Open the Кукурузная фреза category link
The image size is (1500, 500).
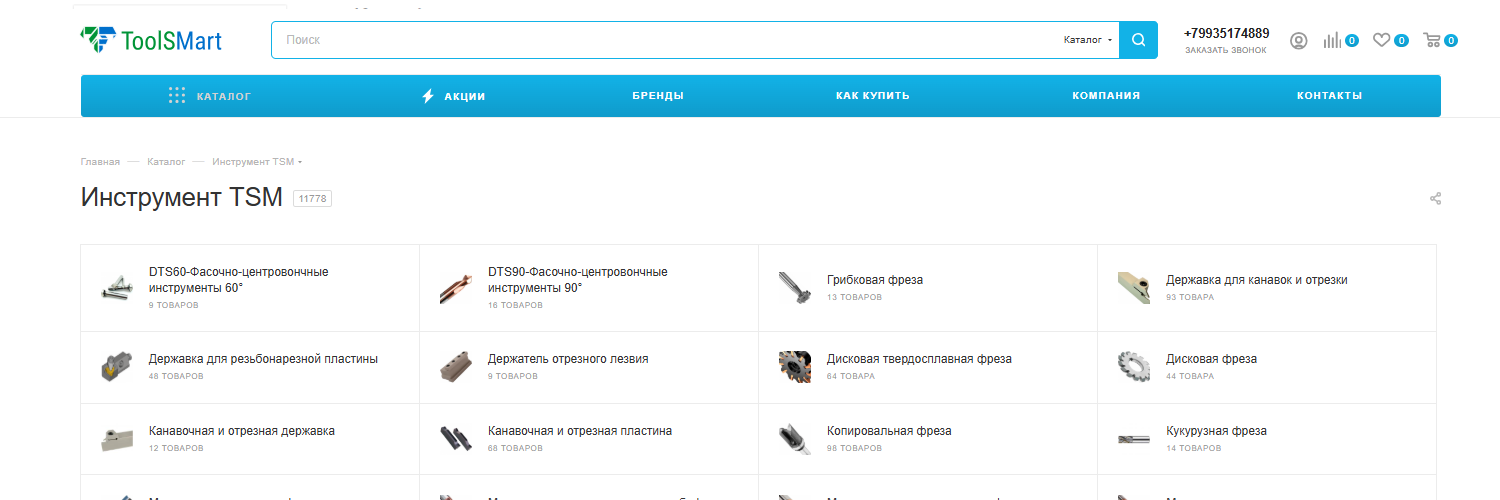pos(1216,431)
